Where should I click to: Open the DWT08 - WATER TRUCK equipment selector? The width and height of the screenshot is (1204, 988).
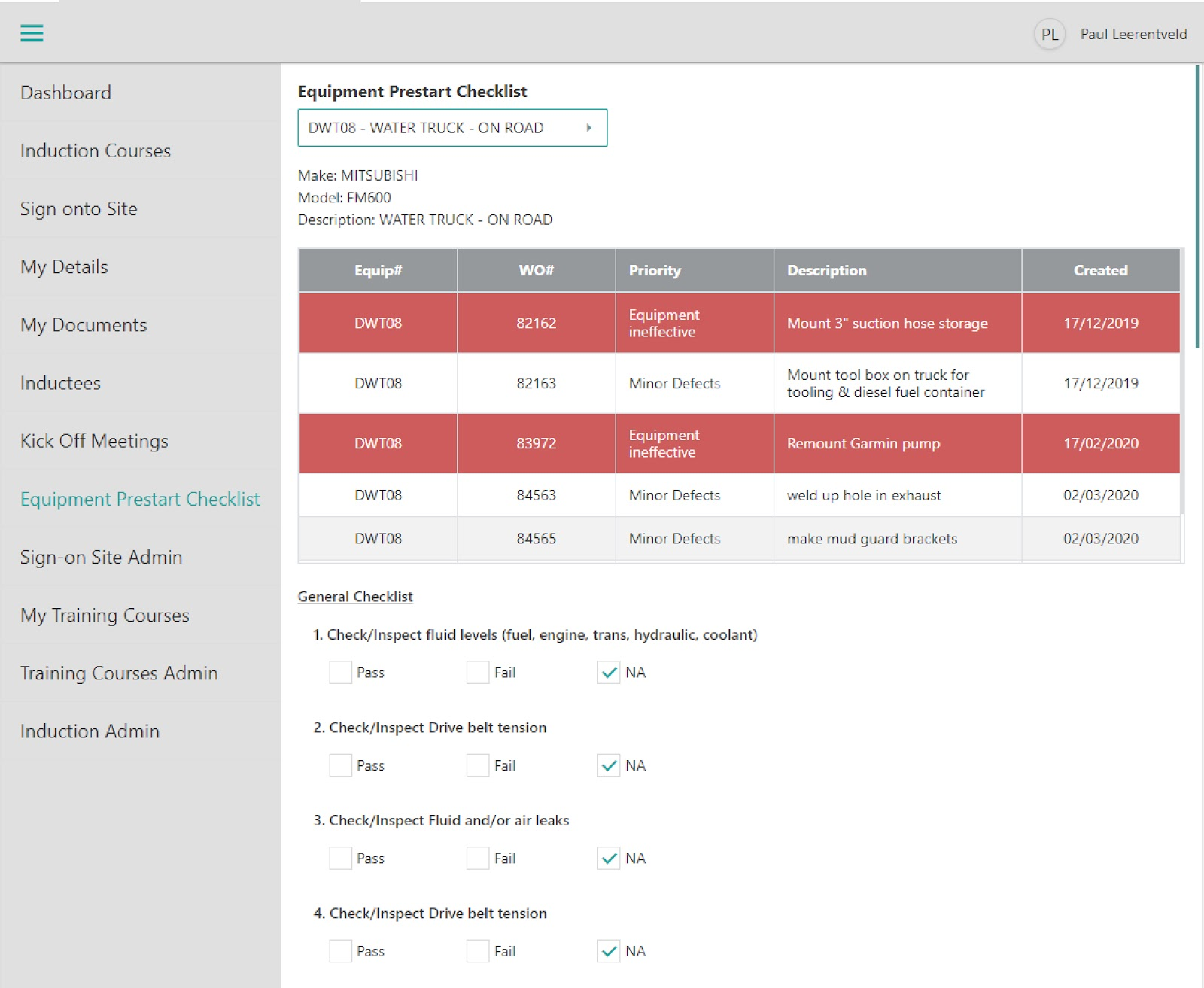(440, 128)
